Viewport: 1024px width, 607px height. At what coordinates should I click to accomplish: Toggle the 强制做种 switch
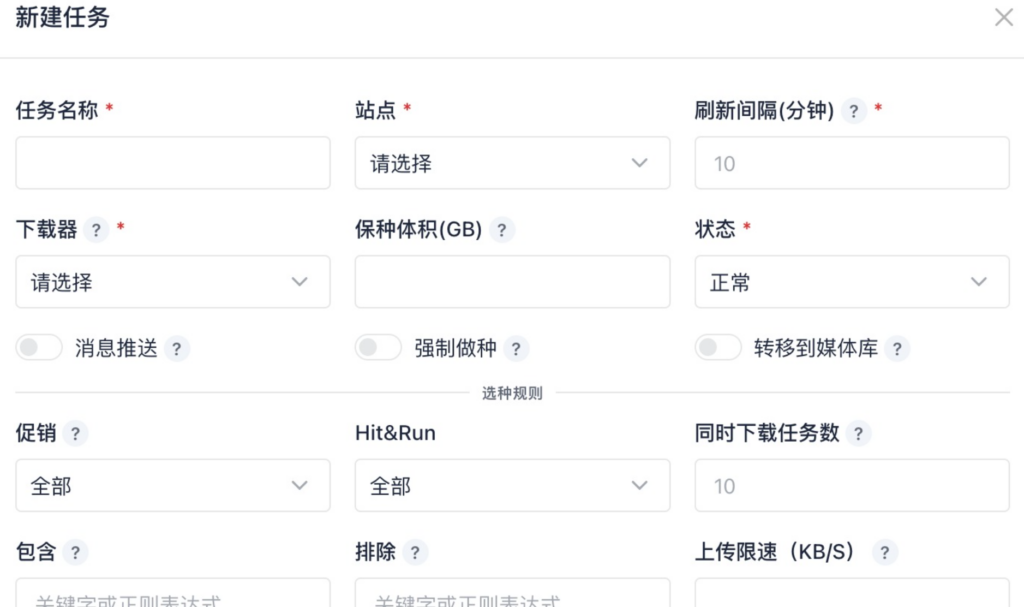(379, 348)
